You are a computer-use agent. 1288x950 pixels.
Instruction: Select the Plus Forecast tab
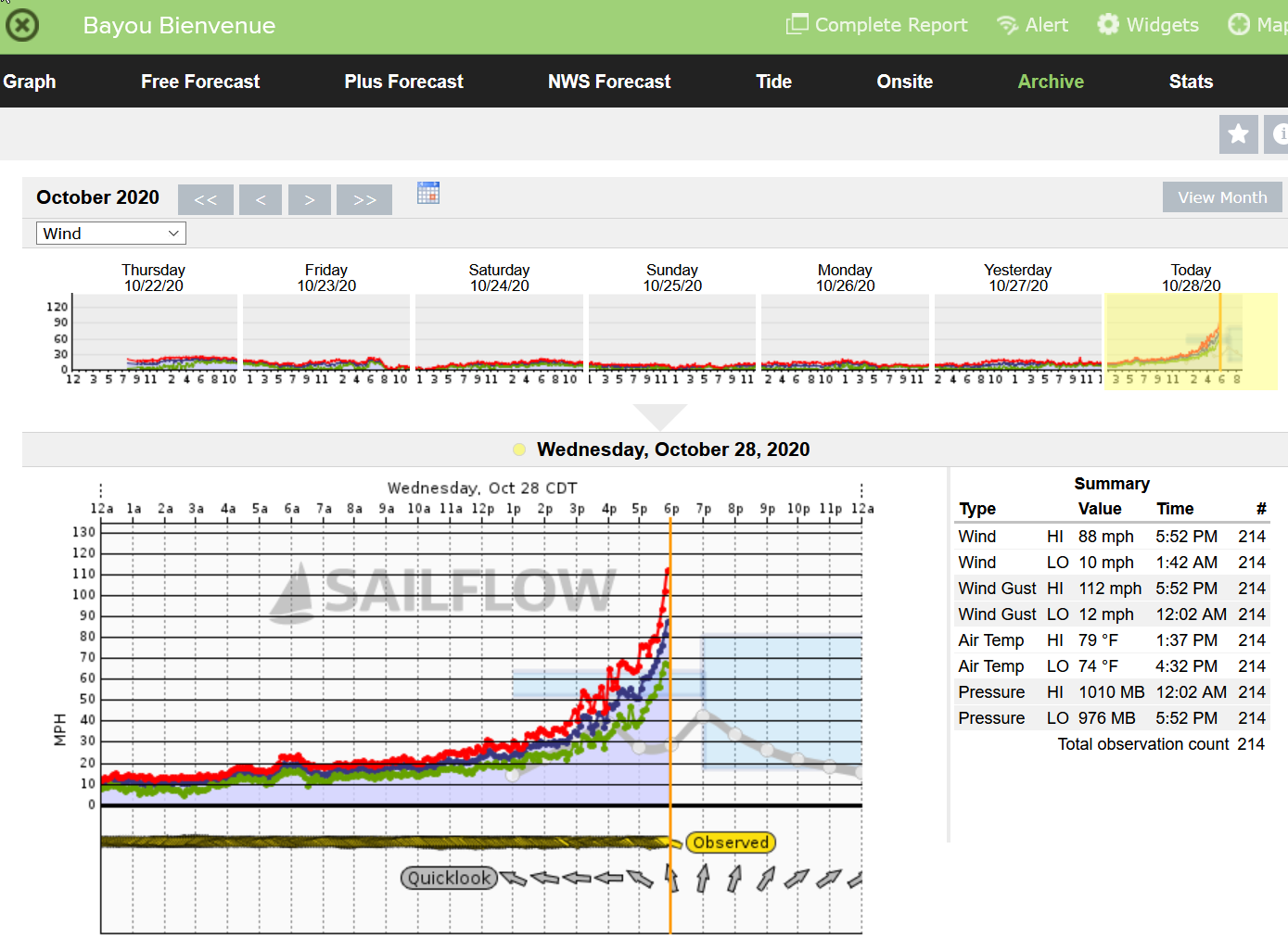point(403,82)
